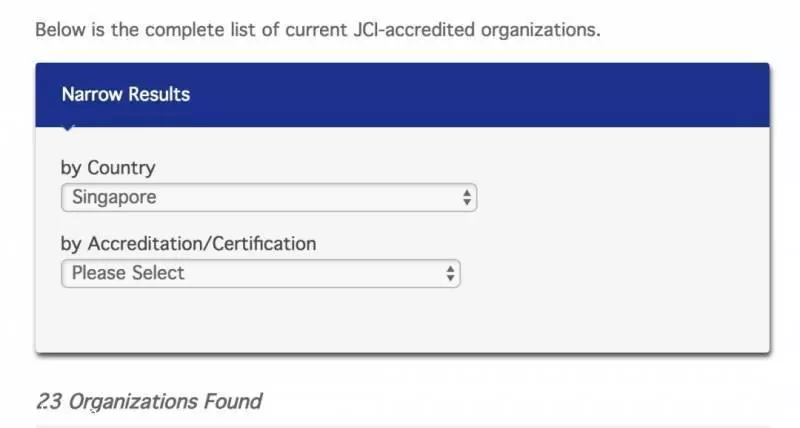
Task: Click the by Accreditation/Certification field label
Action: 188,244
